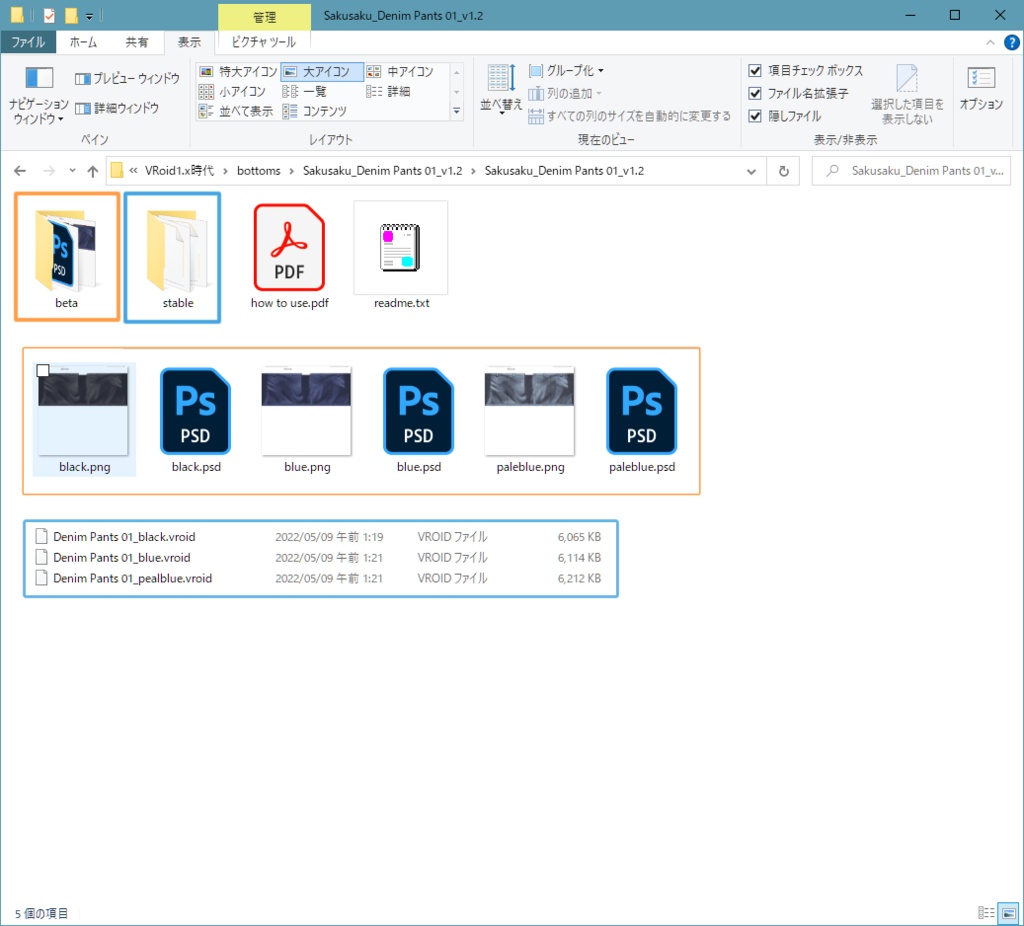Open the ファイル menu tab
Screen dimensions: 1024x926
28,42
